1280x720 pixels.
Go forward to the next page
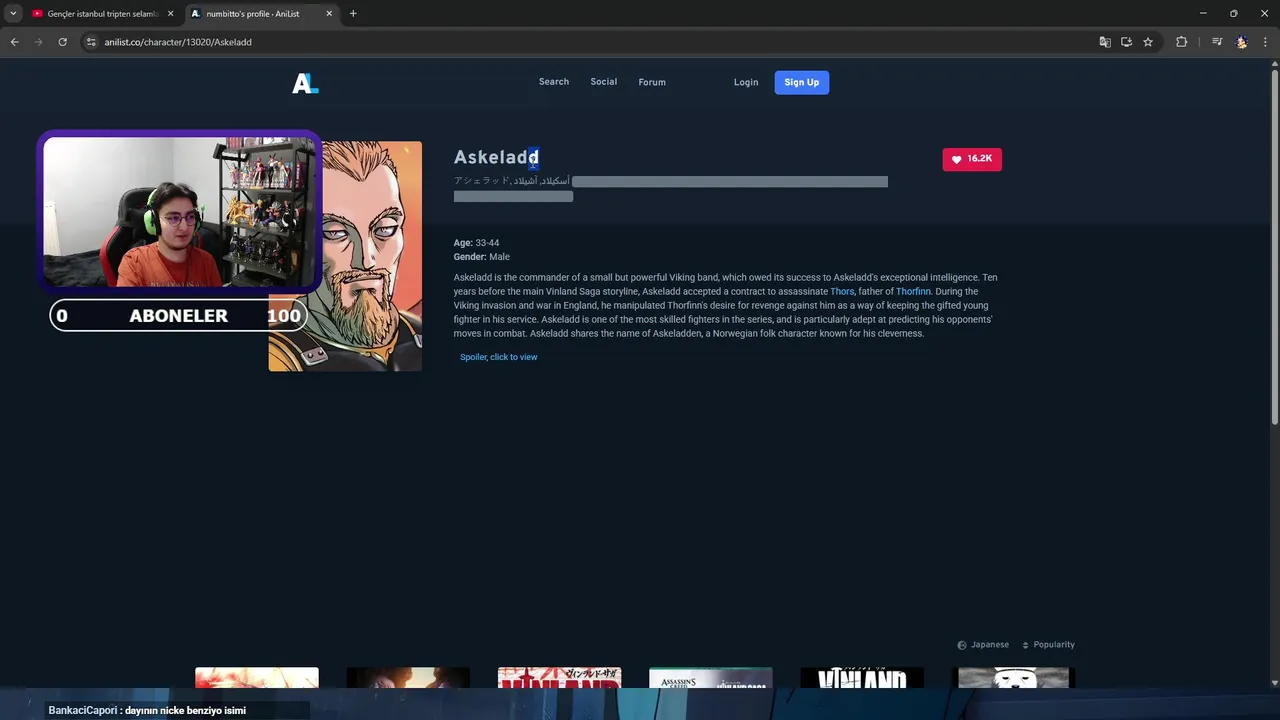tap(38, 42)
